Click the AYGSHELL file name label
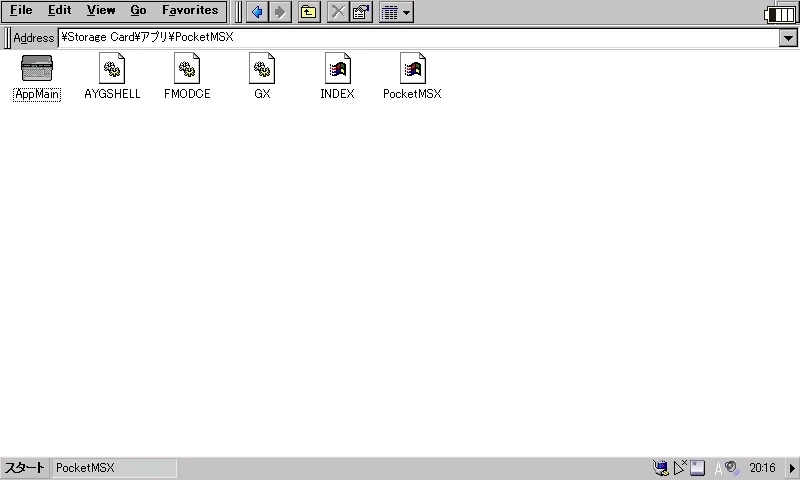800x480 pixels. [x=112, y=94]
